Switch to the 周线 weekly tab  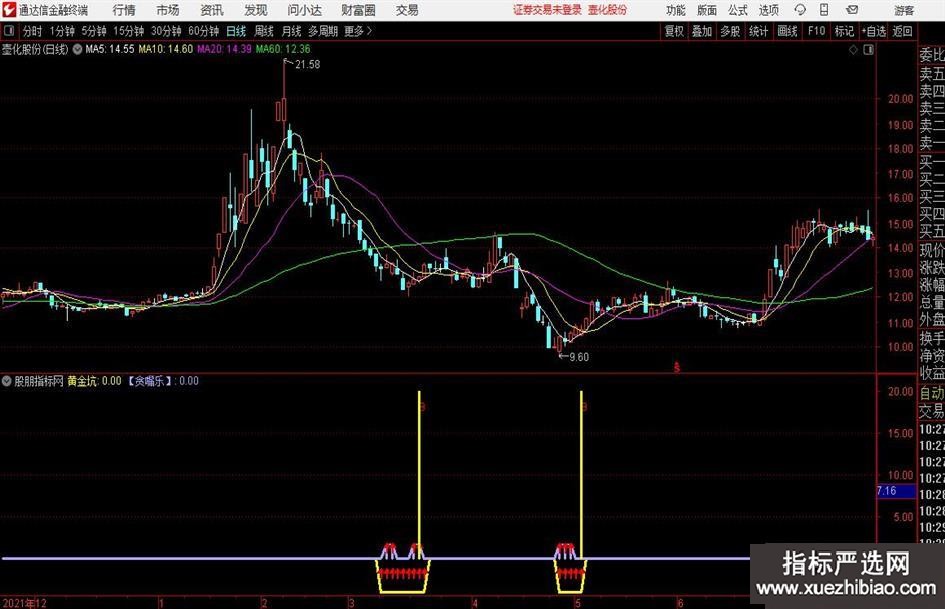tap(264, 31)
